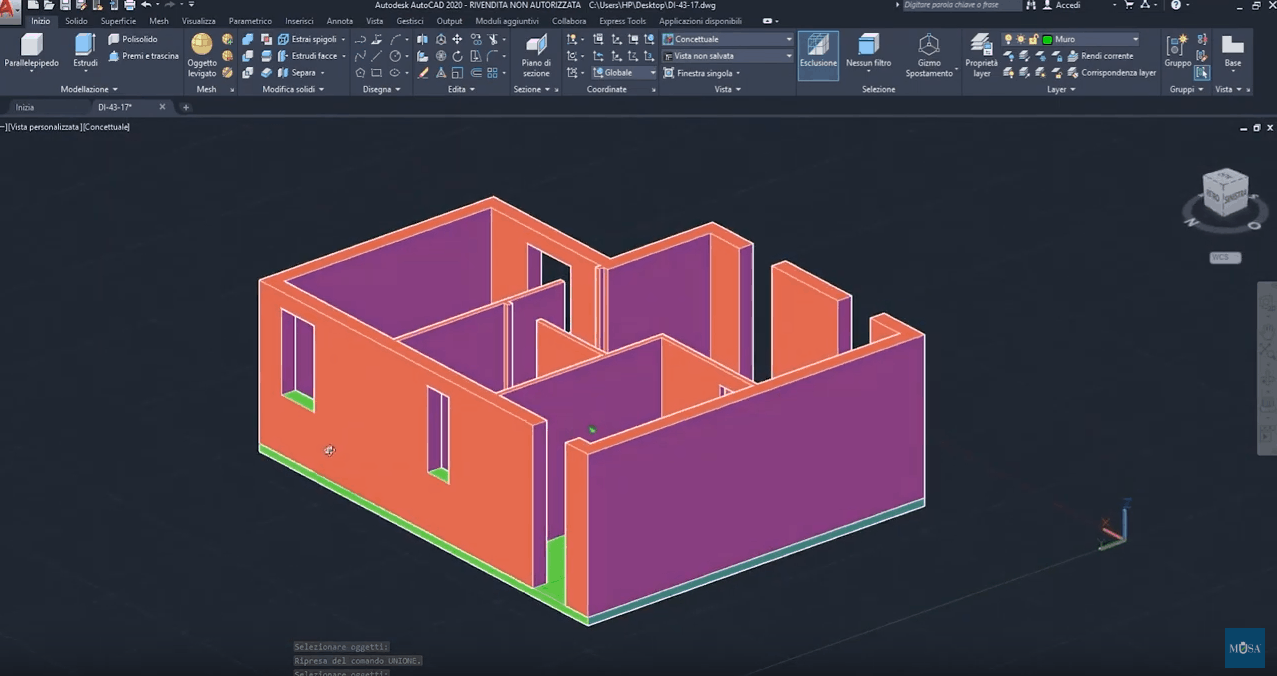This screenshot has height=676, width=1277.
Task: Activate Premi e trascina tool
Action: [143, 56]
